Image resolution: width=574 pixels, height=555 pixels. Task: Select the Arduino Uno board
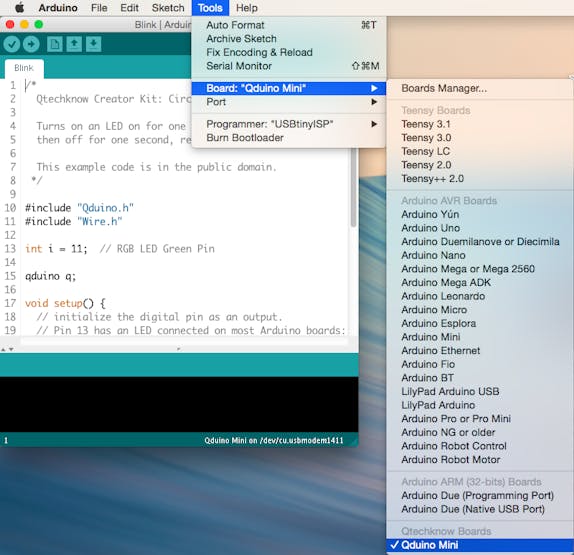480,228
